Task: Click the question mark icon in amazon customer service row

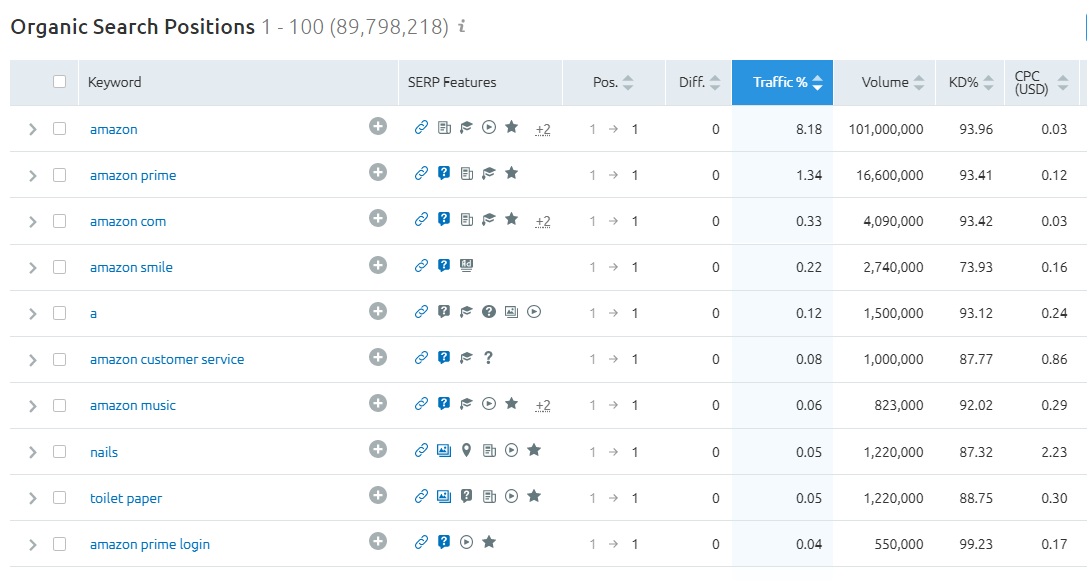Action: click(489, 358)
